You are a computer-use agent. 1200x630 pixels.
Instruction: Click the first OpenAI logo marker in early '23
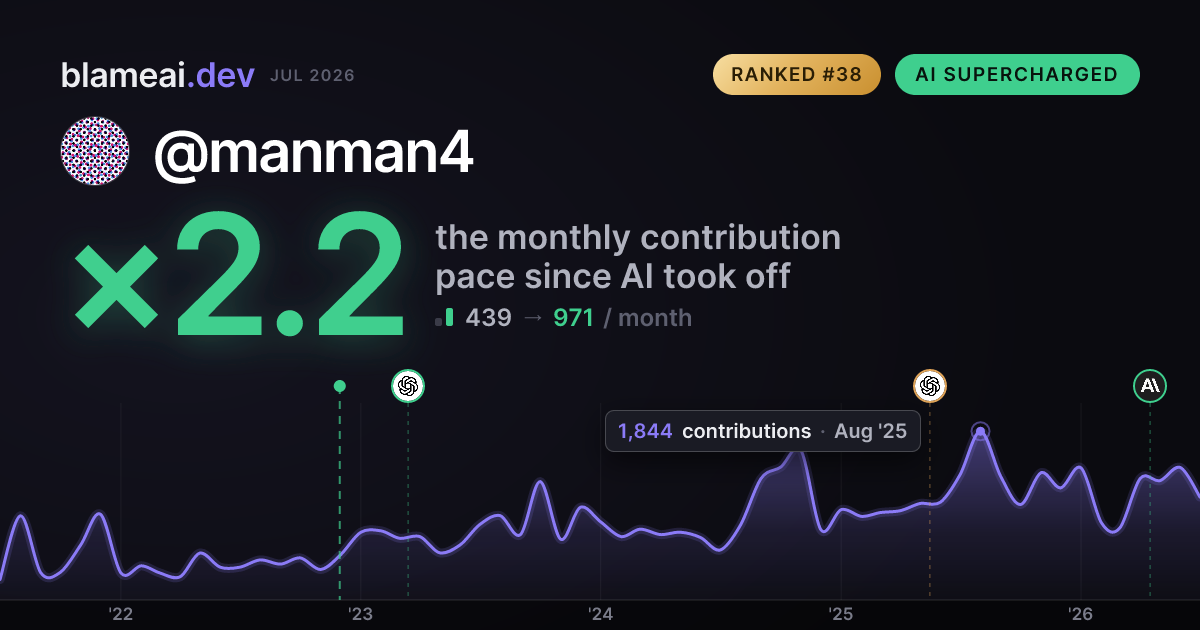coord(408,386)
